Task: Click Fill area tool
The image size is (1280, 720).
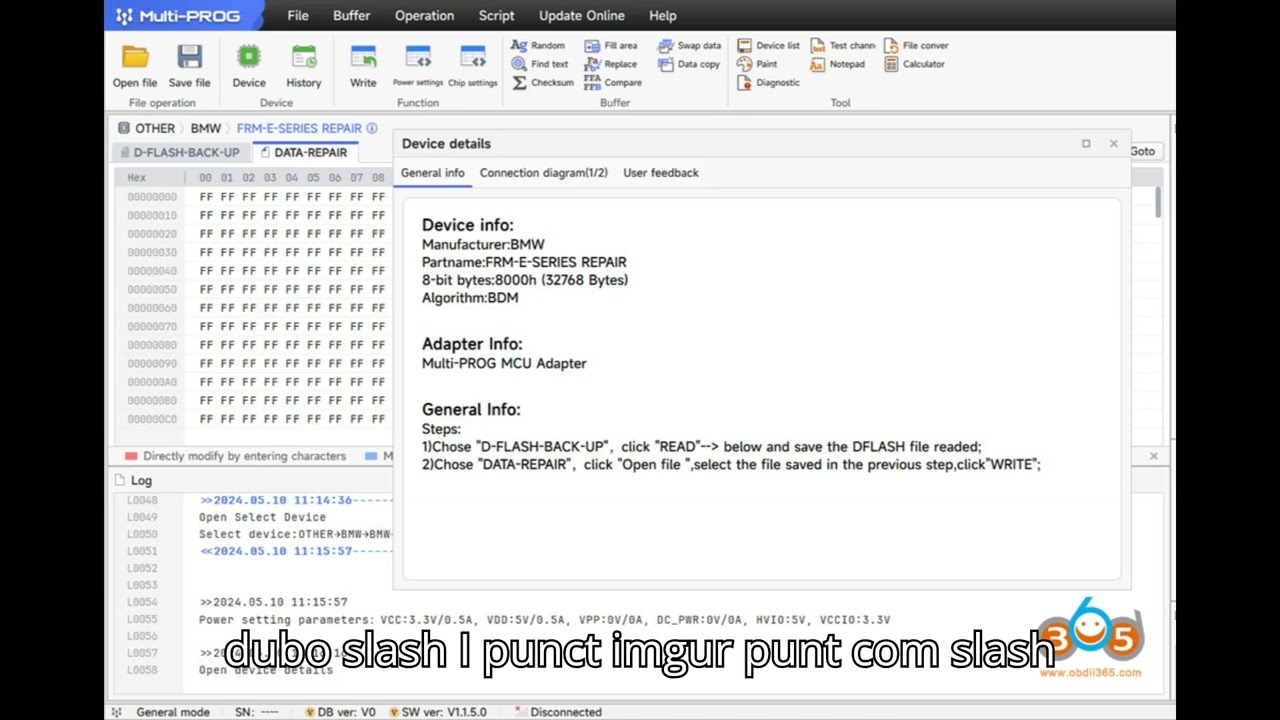Action: tap(611, 45)
